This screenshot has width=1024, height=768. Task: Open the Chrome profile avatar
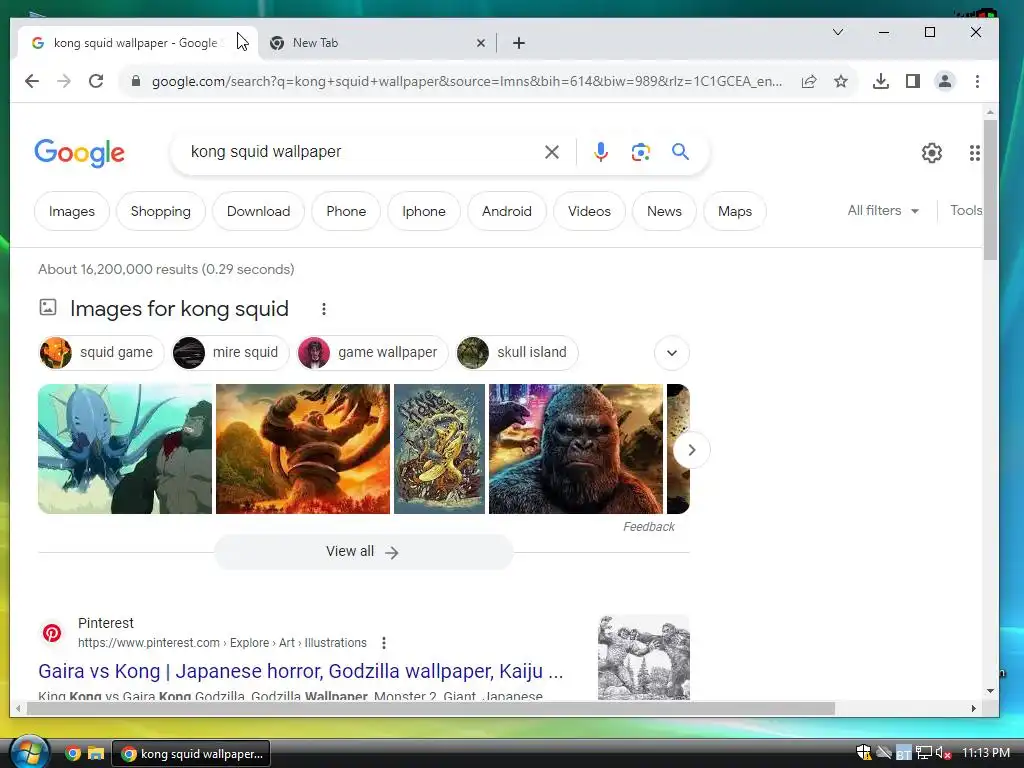[944, 81]
